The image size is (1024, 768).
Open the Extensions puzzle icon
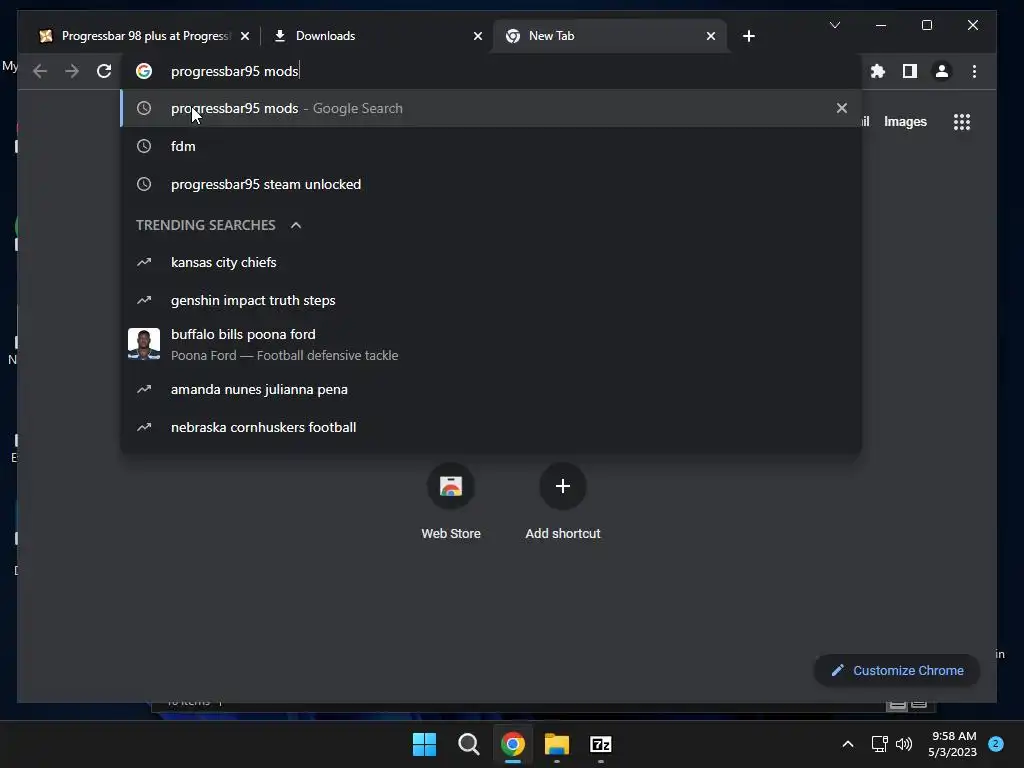(878, 71)
